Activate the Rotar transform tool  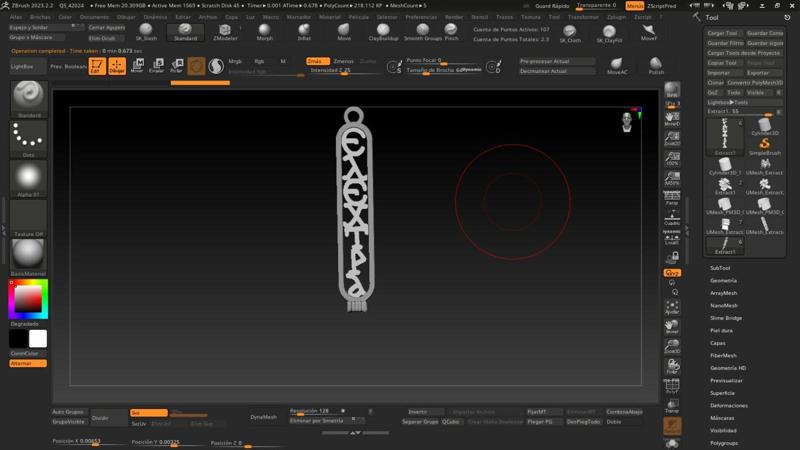click(177, 66)
